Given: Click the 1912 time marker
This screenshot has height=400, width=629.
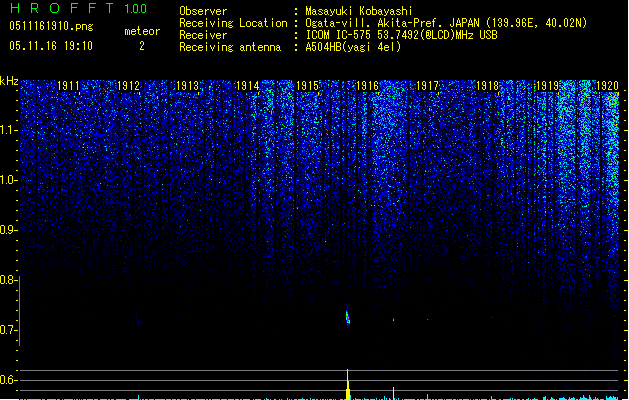Looking at the screenshot, I should (x=128, y=86).
